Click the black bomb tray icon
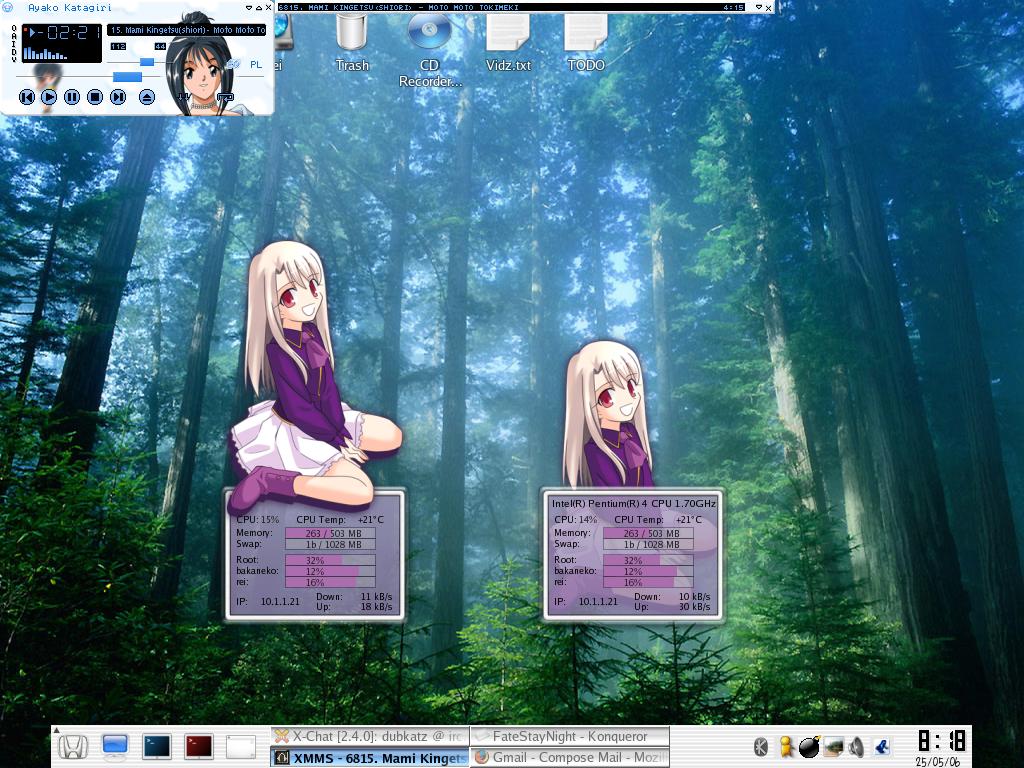The image size is (1024, 768). coord(810,746)
